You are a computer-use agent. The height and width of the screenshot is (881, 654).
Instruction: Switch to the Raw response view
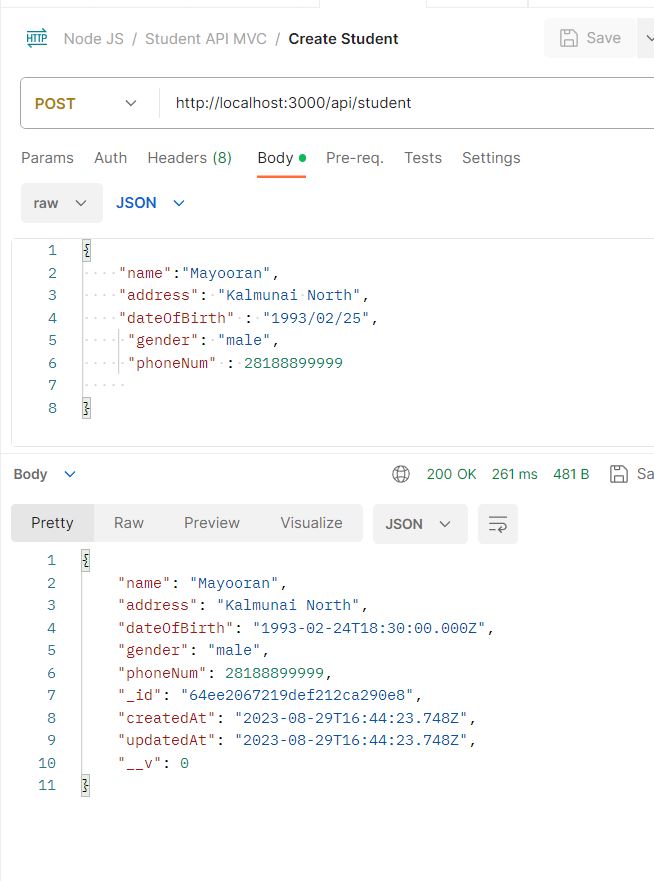129,523
